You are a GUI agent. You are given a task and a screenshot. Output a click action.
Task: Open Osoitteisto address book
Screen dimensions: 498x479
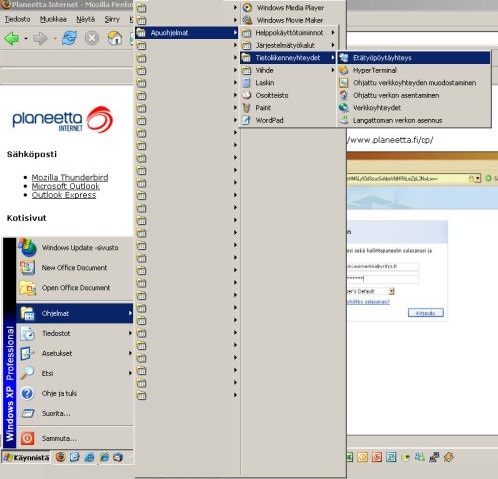coord(288,95)
